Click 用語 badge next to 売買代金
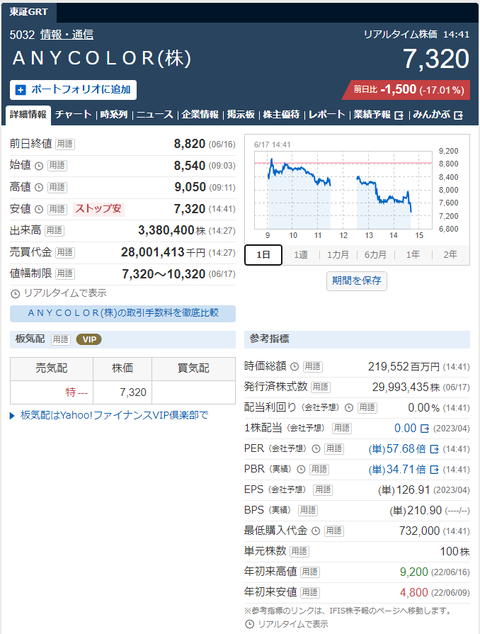The width and height of the screenshot is (480, 634). tap(65, 252)
